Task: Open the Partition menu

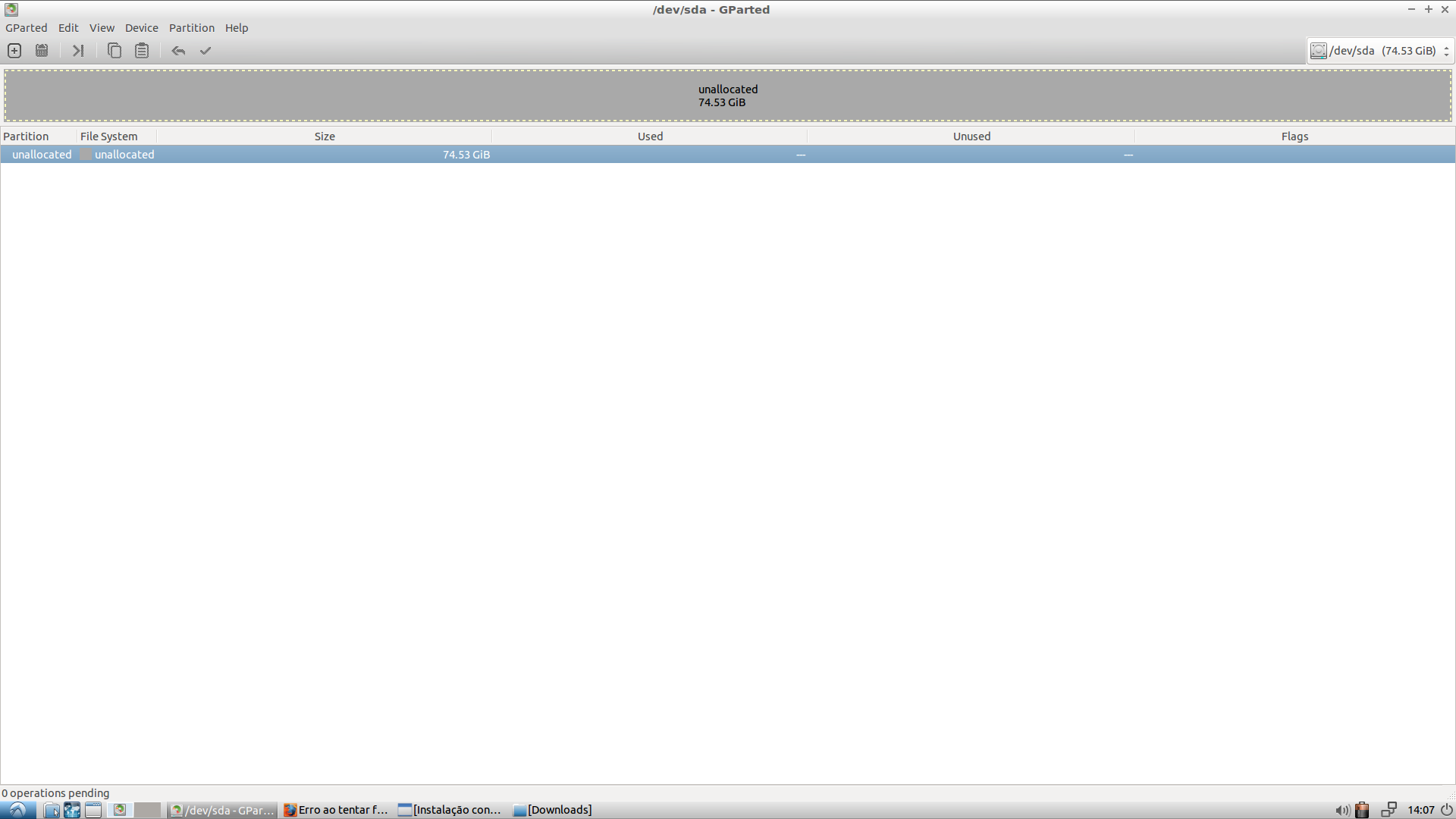Action: click(192, 28)
